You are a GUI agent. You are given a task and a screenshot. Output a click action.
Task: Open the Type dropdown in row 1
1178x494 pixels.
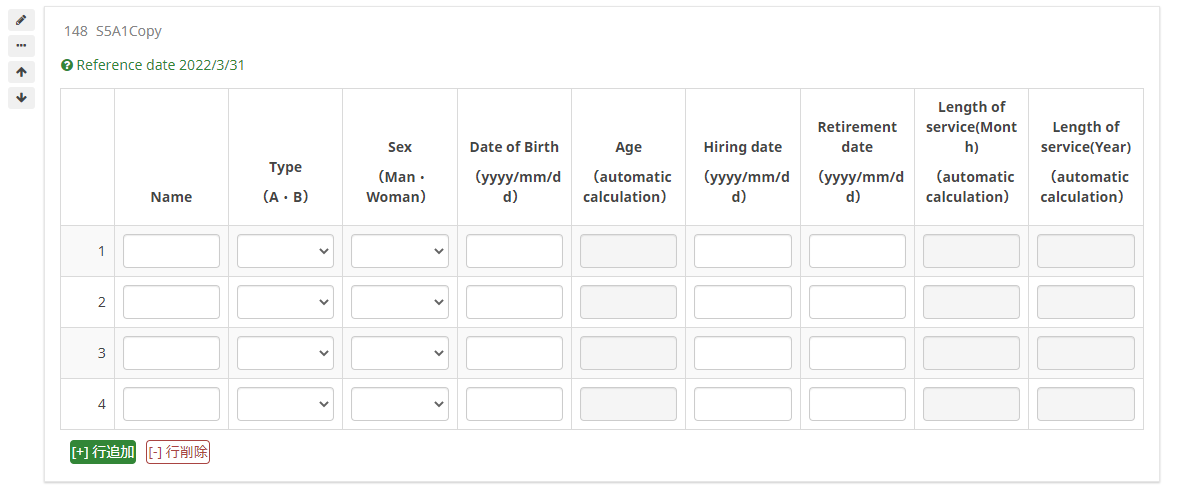coord(285,251)
